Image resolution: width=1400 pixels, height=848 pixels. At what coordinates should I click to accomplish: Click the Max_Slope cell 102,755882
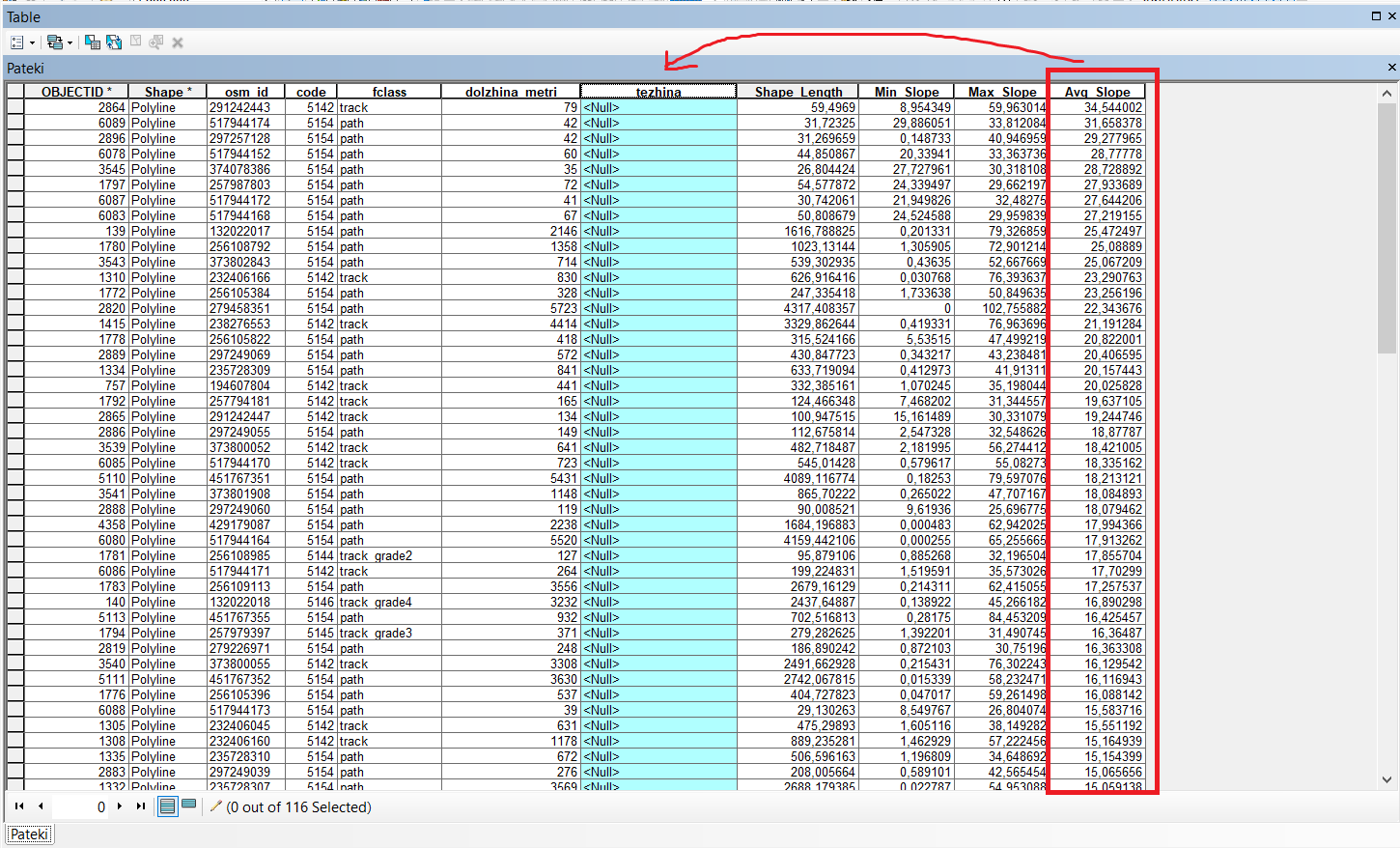point(1001,308)
